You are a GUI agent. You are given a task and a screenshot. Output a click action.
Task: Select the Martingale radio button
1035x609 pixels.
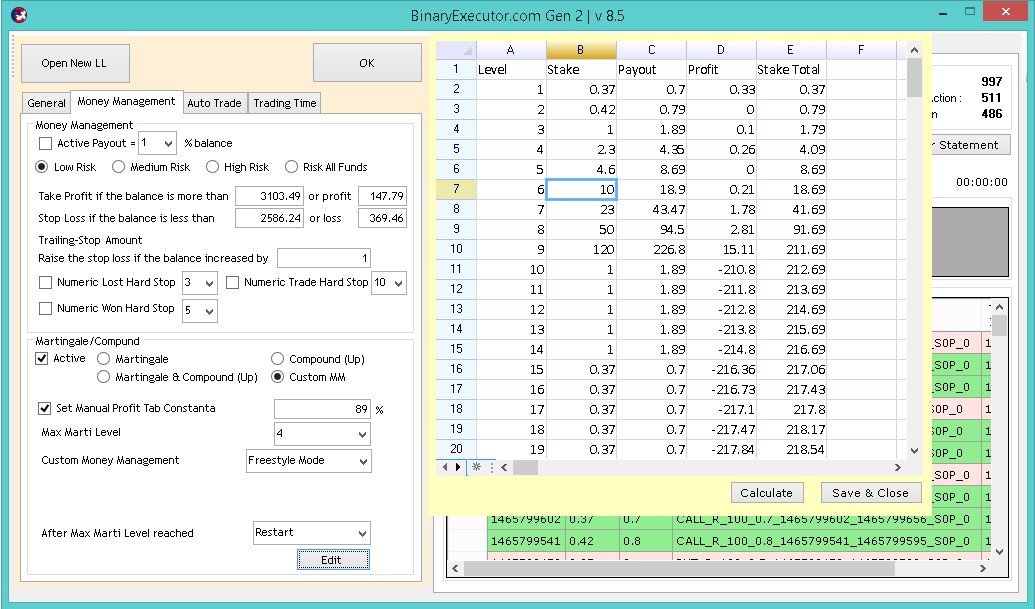tap(103, 358)
